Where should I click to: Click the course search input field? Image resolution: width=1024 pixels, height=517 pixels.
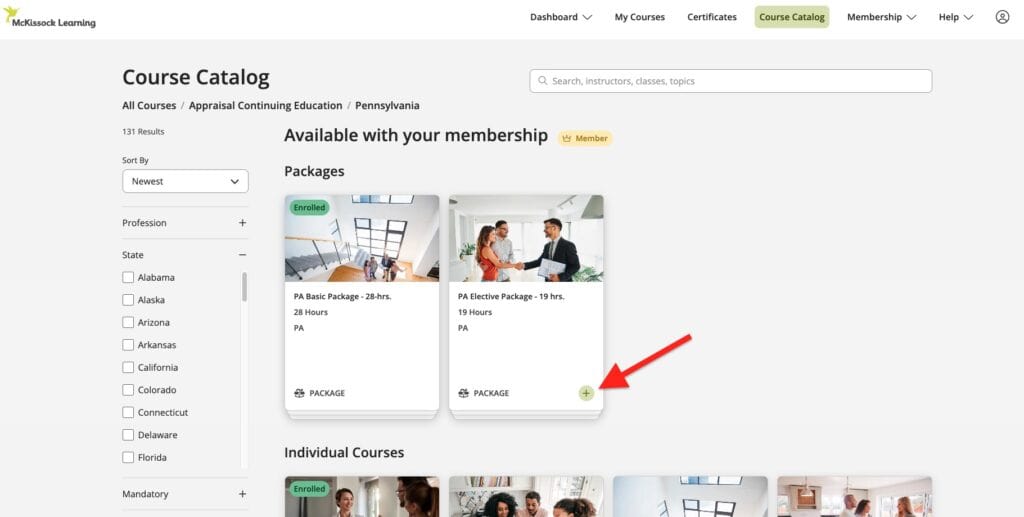coord(735,81)
